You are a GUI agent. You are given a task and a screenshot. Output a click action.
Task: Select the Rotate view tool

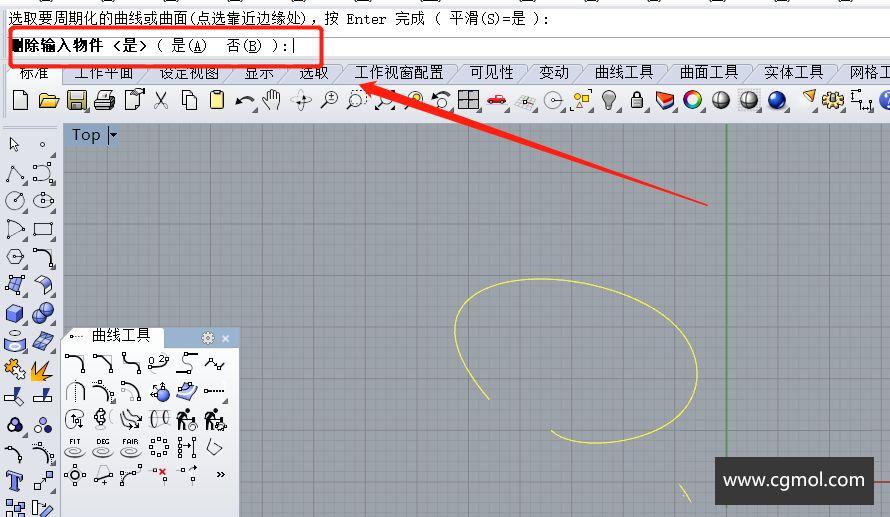coord(301,100)
